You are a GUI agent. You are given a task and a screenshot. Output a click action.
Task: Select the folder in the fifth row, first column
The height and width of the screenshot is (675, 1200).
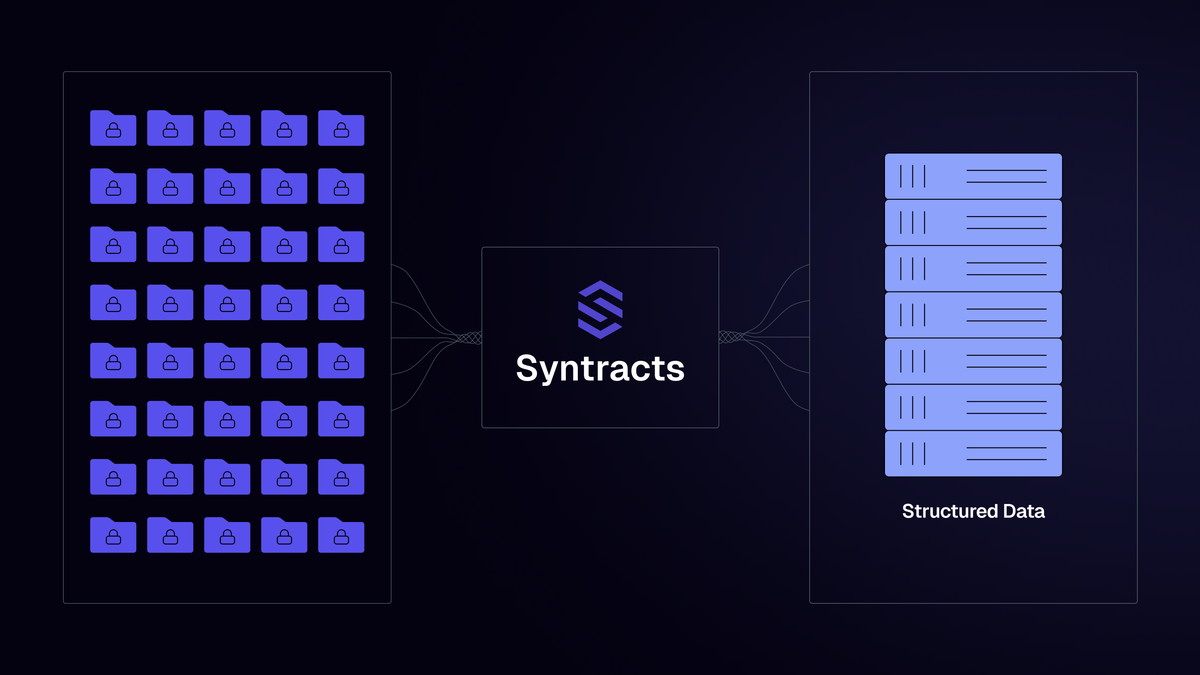[112, 361]
